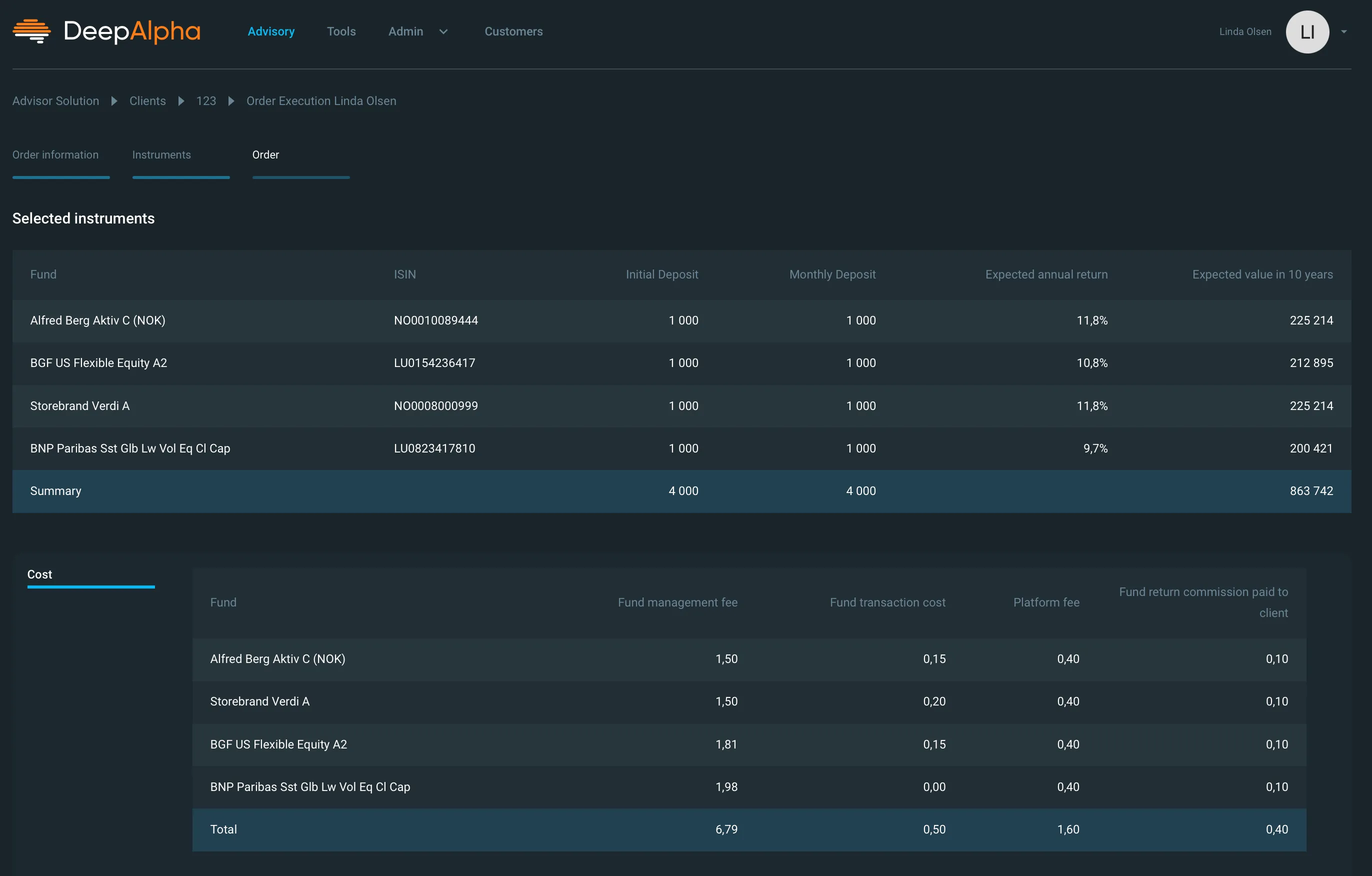Screen dimensions: 1372x876
Task: Click transaction cost 0,00
Action: click(x=934, y=786)
